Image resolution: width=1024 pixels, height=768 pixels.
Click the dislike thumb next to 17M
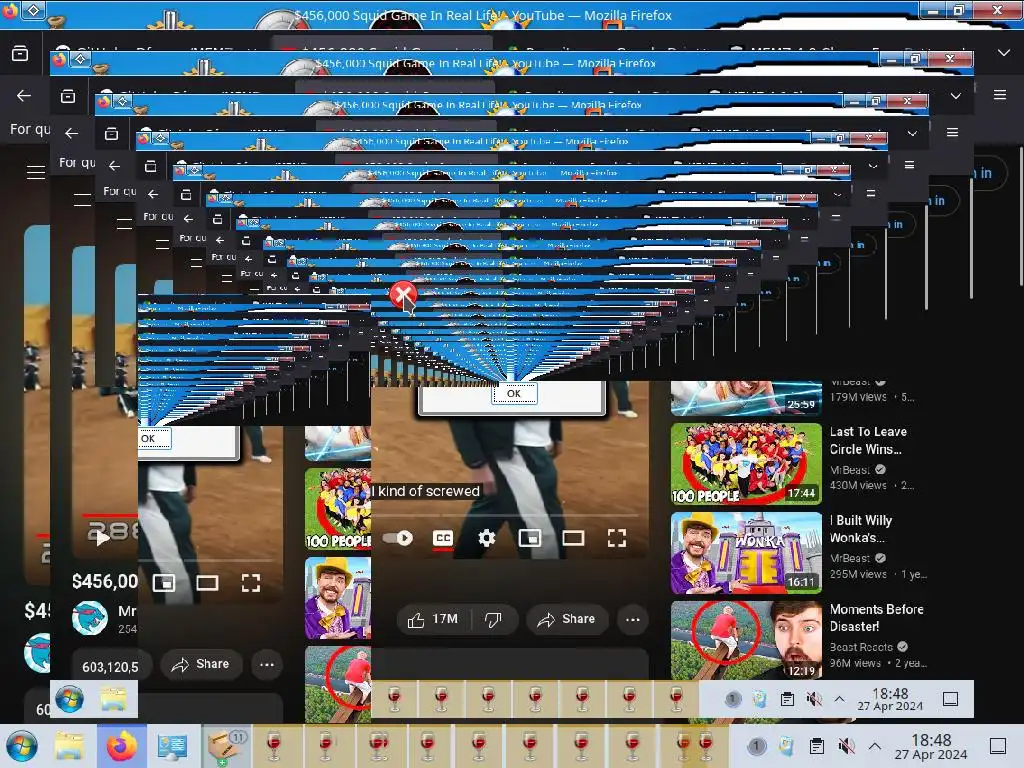tap(494, 619)
